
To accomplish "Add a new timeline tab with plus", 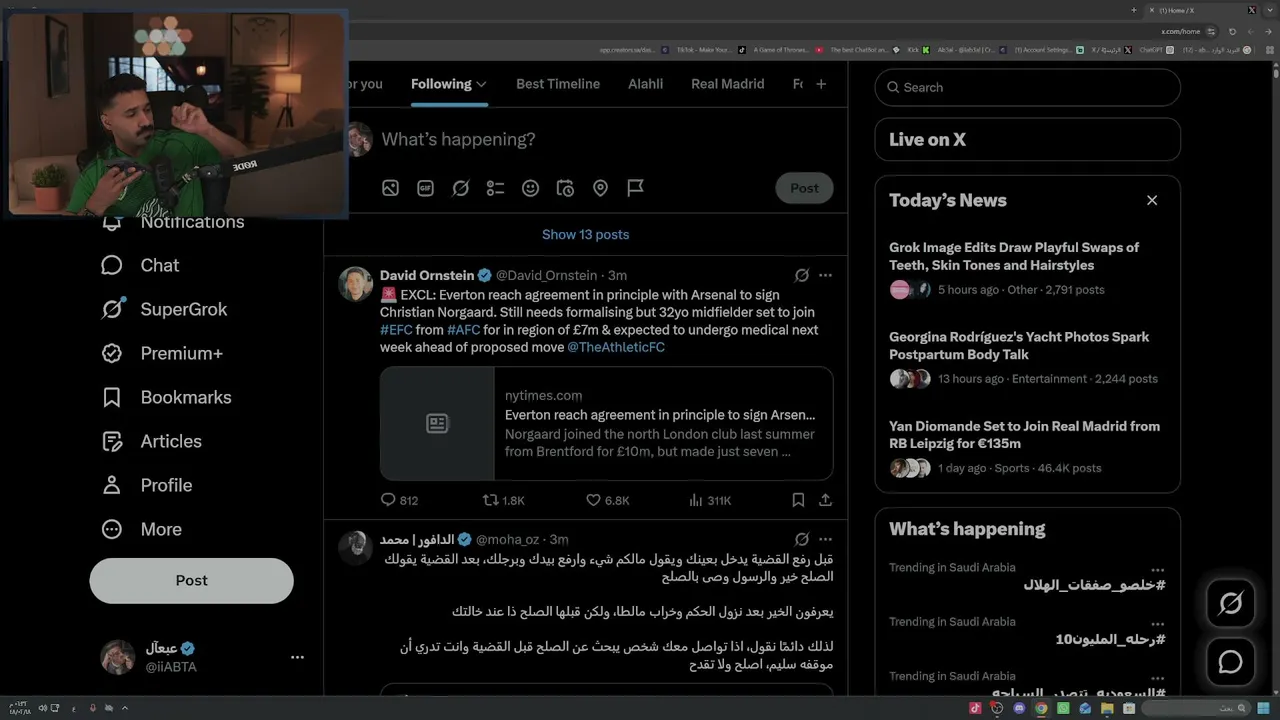I will 821,84.
